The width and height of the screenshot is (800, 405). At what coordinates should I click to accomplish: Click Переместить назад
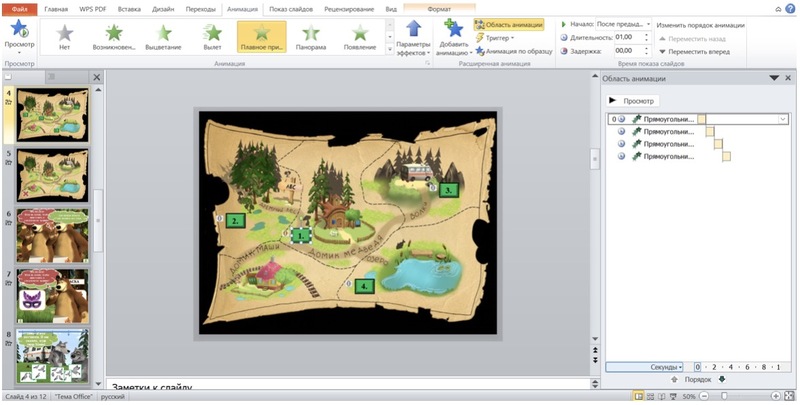(692, 38)
